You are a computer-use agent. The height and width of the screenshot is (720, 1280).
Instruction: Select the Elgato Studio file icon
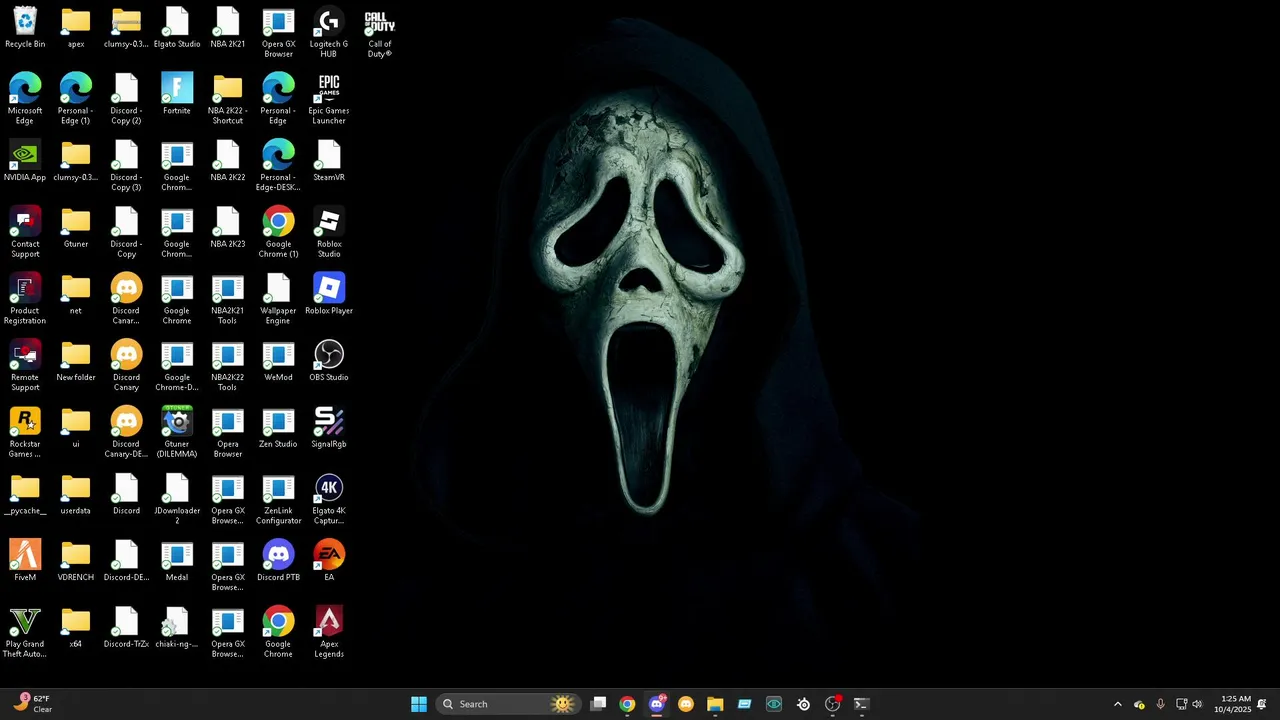click(177, 28)
